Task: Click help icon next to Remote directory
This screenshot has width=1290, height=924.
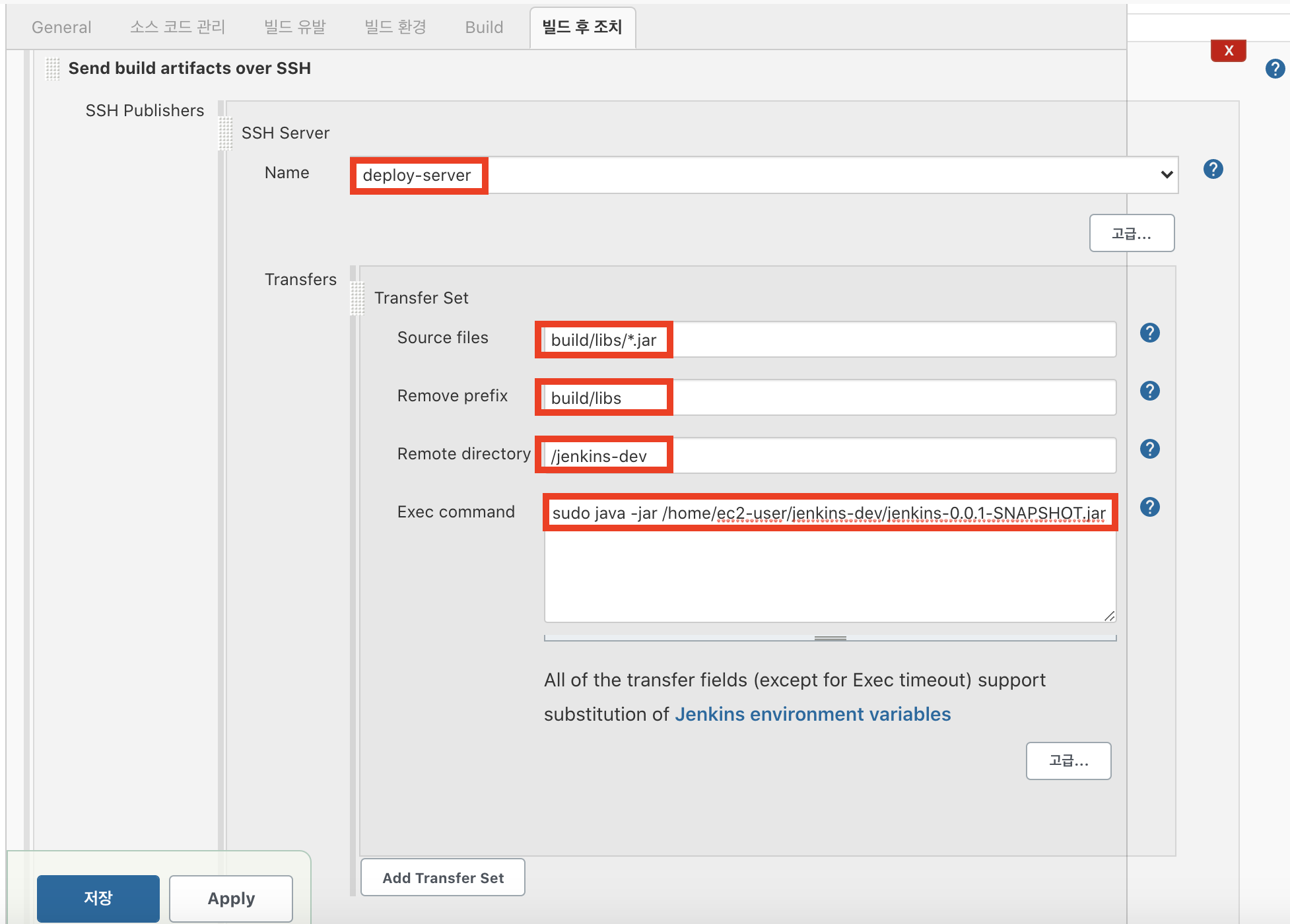Action: (1149, 449)
